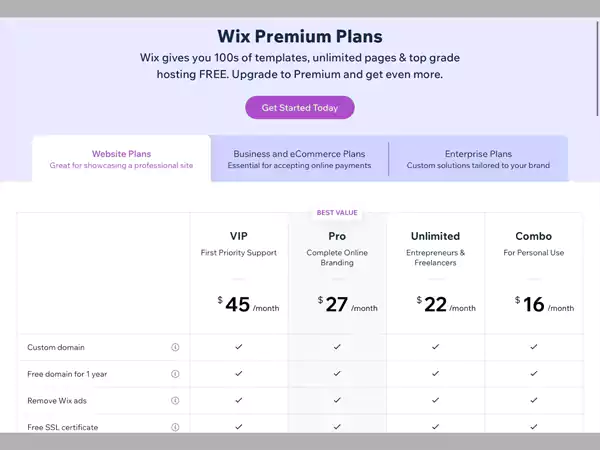Click the Combo checkmark in Free domain row

pyautogui.click(x=534, y=373)
